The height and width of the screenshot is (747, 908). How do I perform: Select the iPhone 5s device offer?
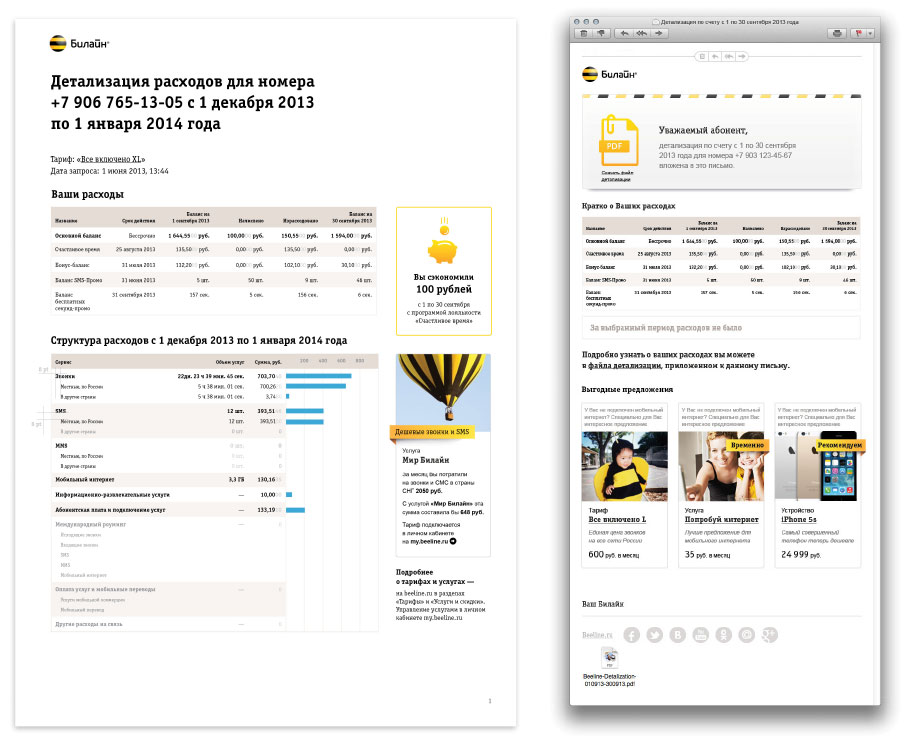click(x=805, y=520)
